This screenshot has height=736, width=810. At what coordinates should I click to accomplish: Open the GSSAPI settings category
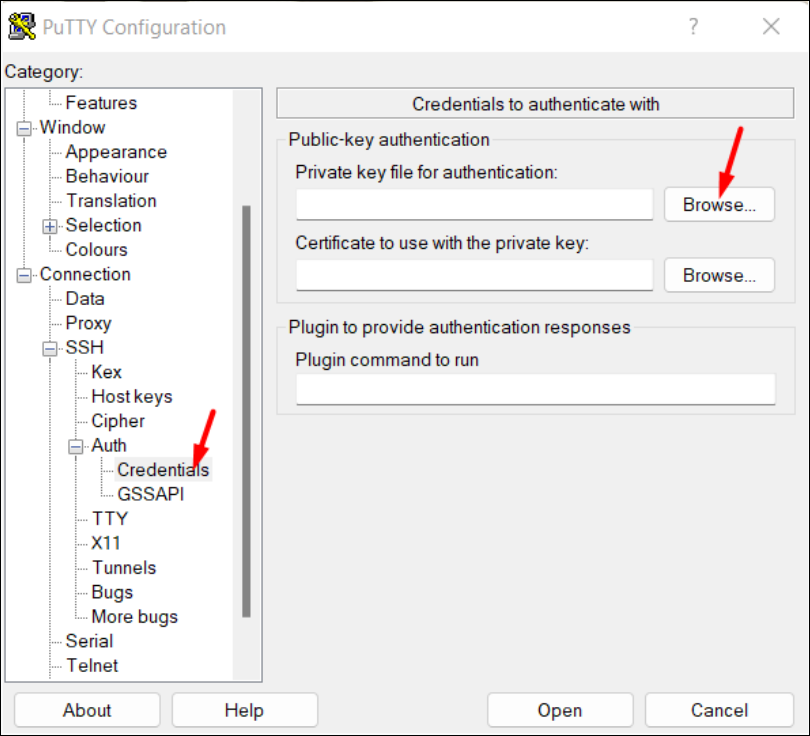150,494
